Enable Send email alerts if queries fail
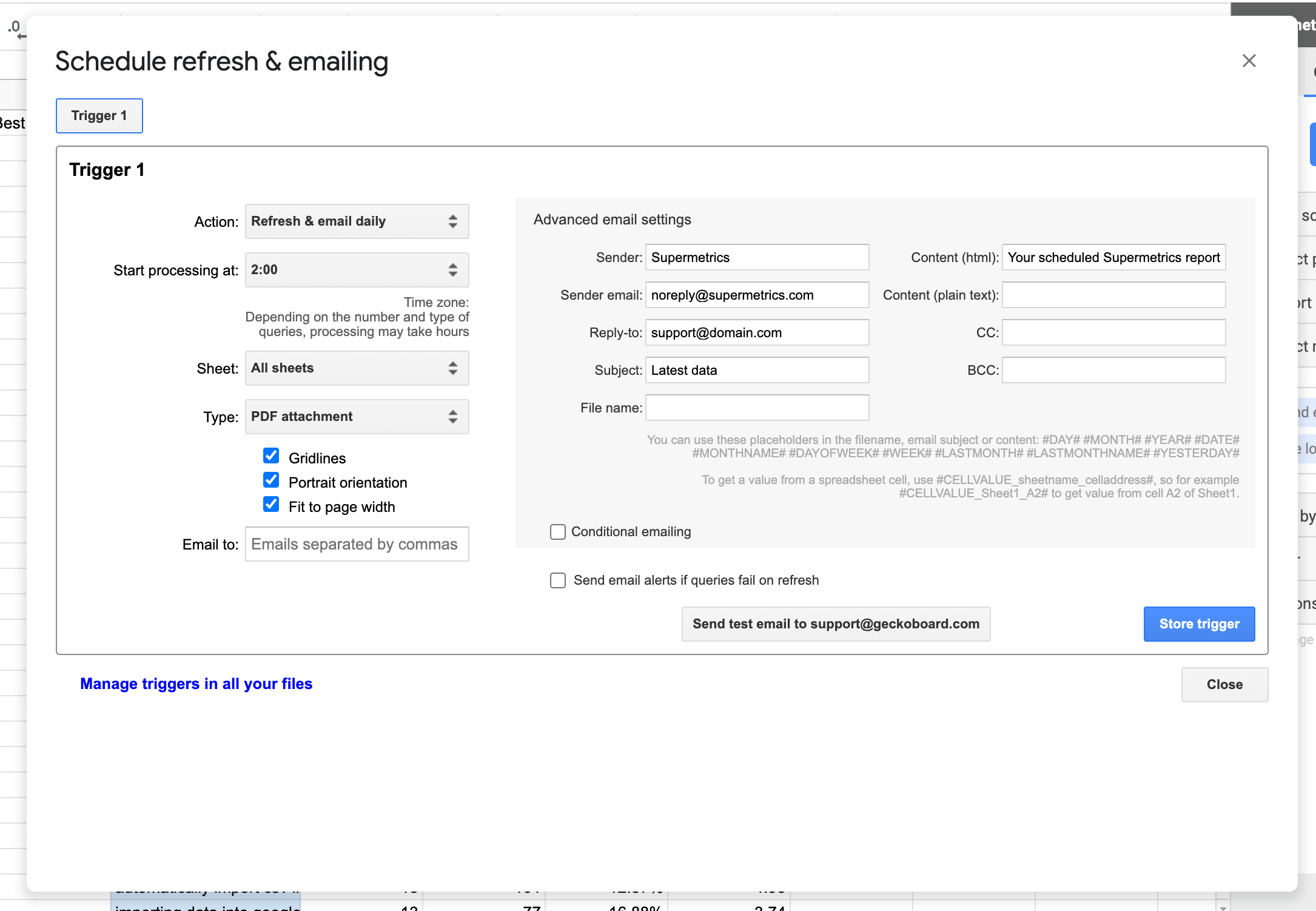Image resolution: width=1316 pixels, height=911 pixels. (557, 580)
